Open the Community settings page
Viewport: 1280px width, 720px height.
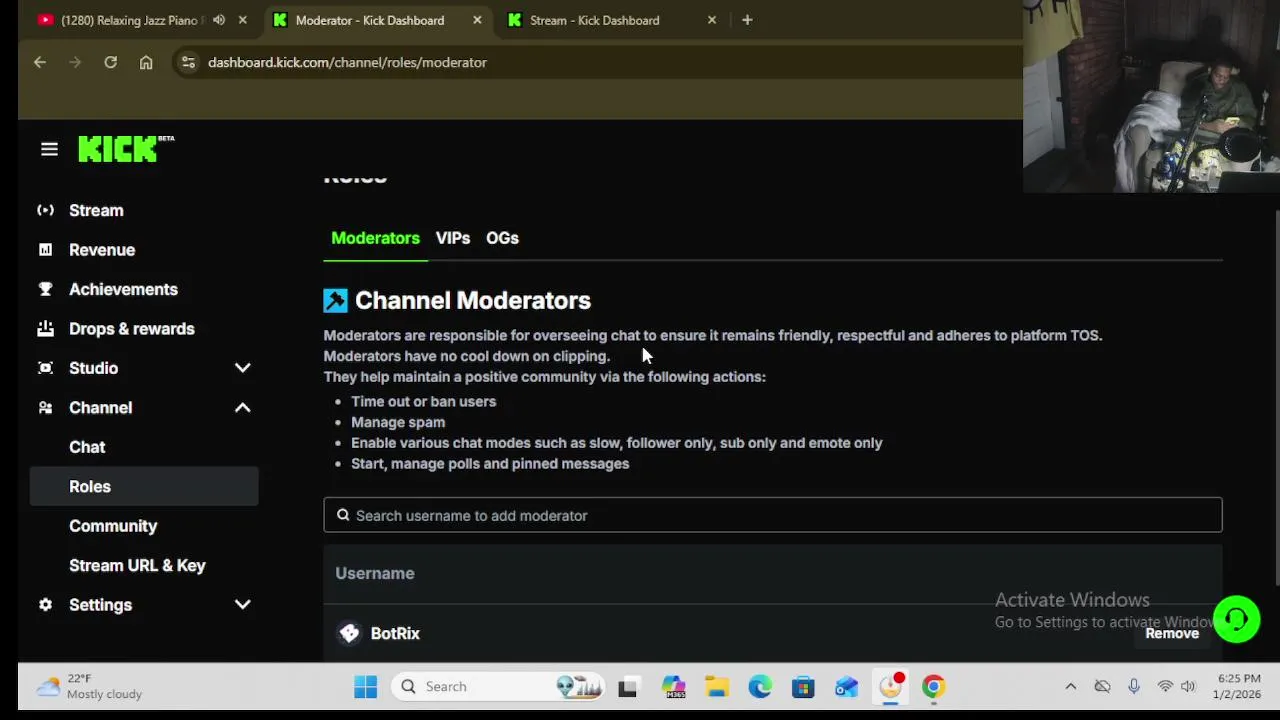click(113, 526)
